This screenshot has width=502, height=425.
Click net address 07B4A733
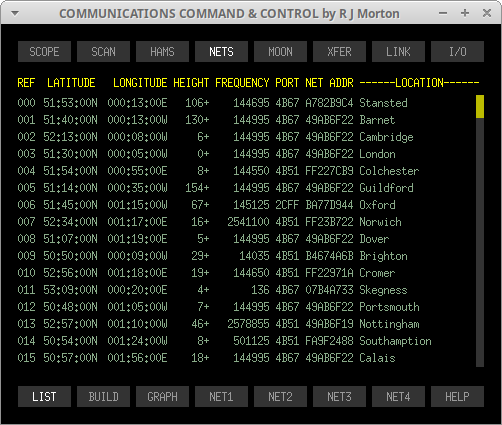pos(329,290)
